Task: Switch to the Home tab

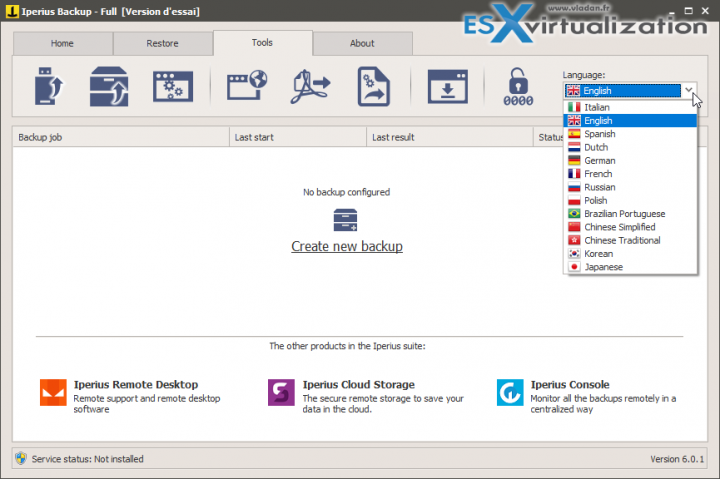Action: click(62, 43)
